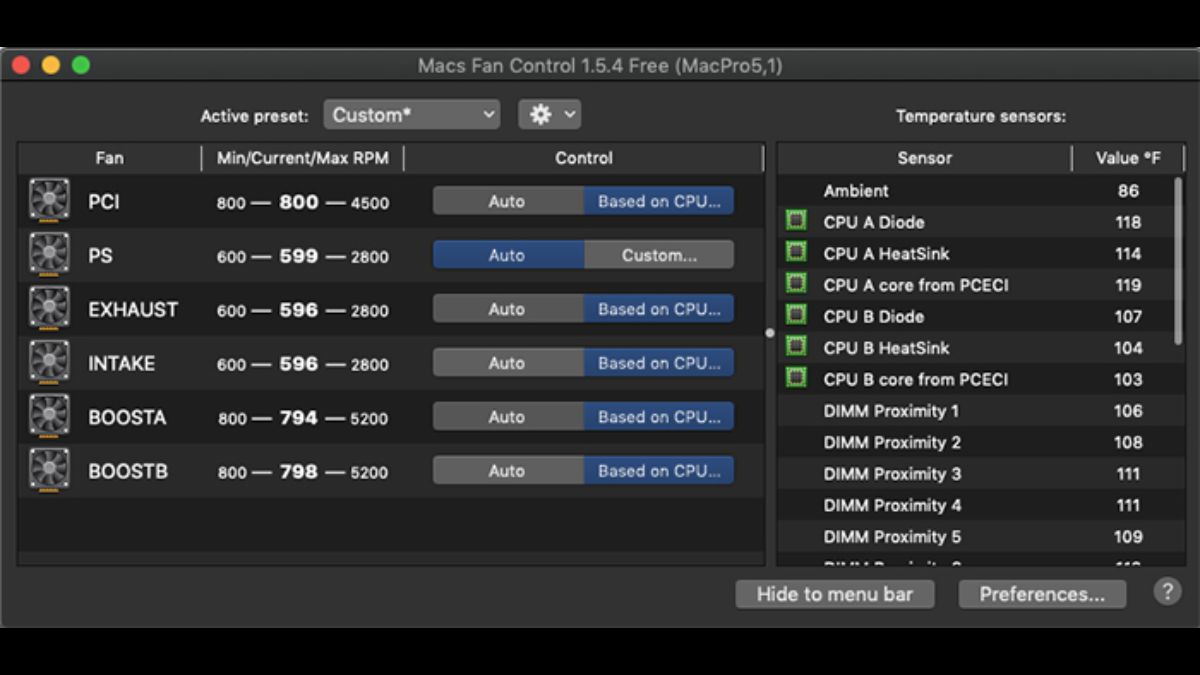Set BOOSTB fan to Auto
Screen dimensions: 1200x675
(508, 471)
